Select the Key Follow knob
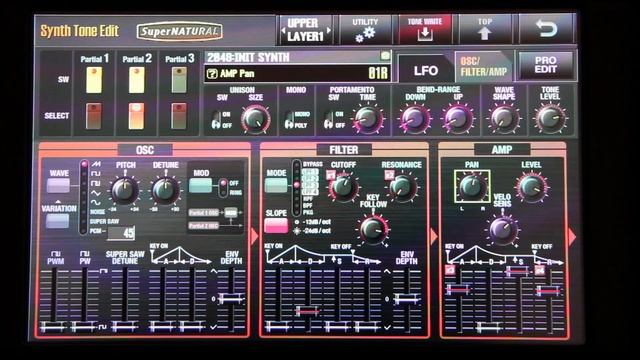640x360 pixels. 372,229
